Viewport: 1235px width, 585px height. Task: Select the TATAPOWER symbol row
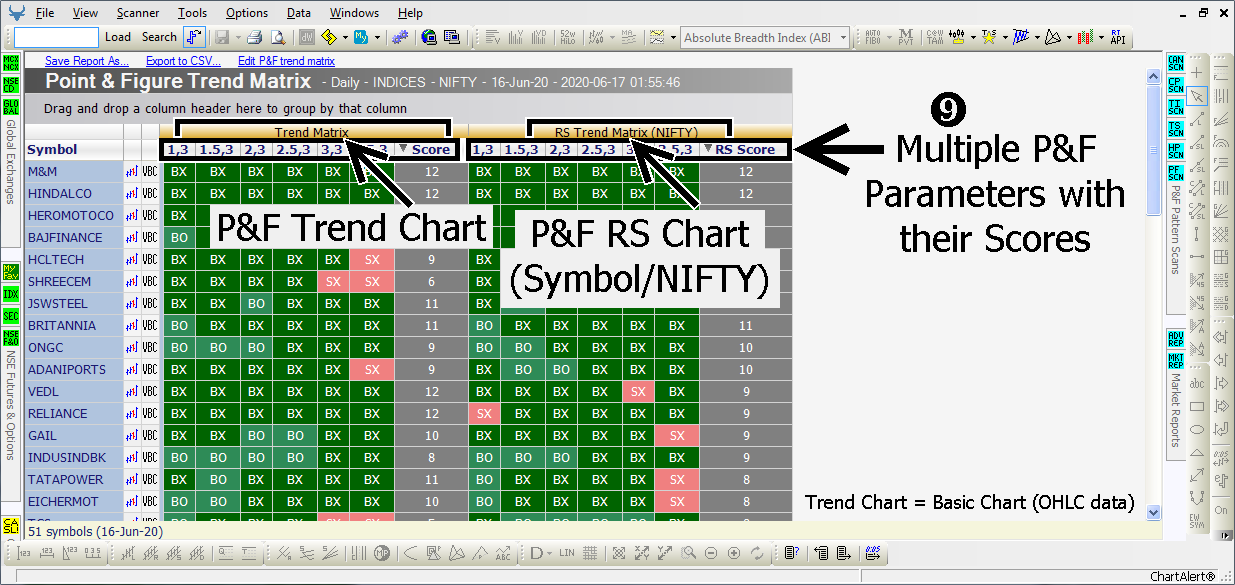pyautogui.click(x=74, y=480)
